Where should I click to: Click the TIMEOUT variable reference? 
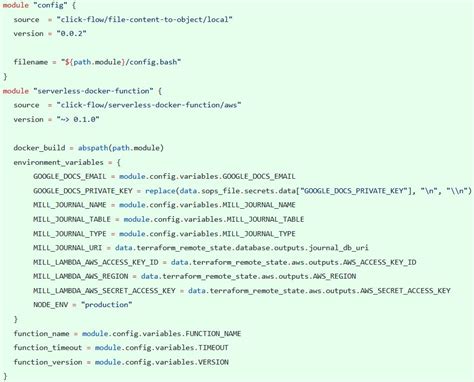pyautogui.click(x=213, y=348)
